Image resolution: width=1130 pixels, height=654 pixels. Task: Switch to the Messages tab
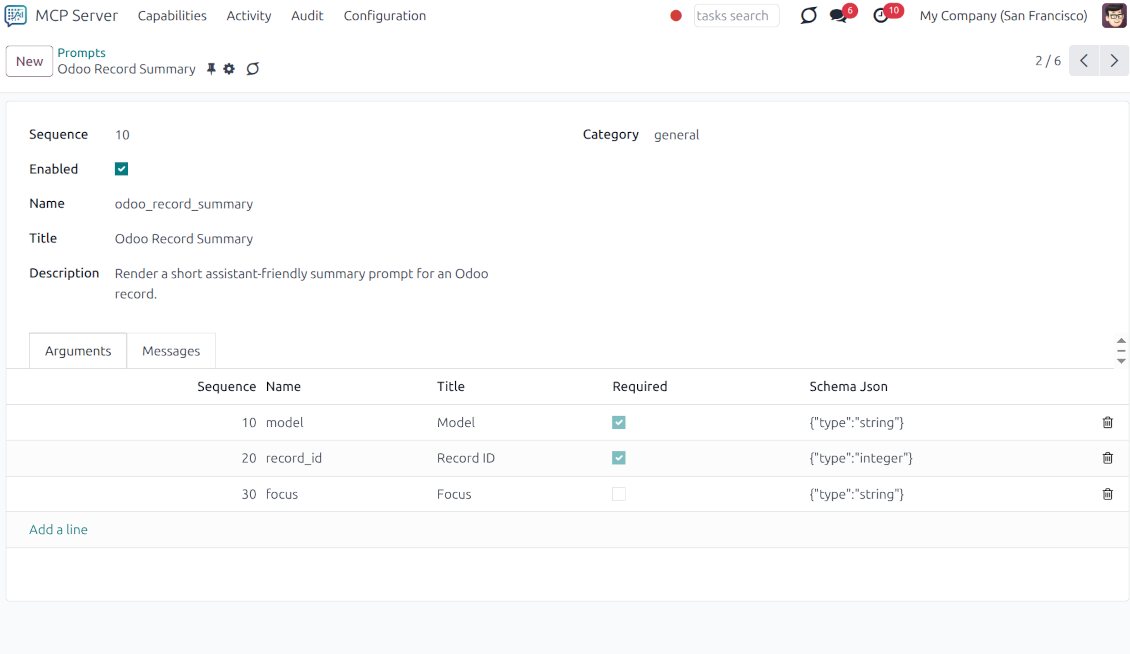pos(171,350)
